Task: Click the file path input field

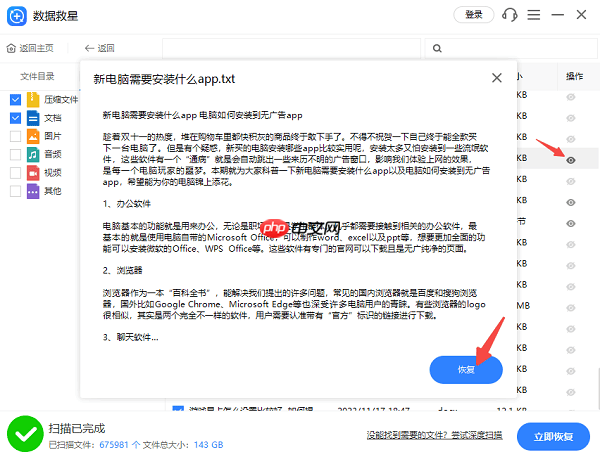Action: 292,48
